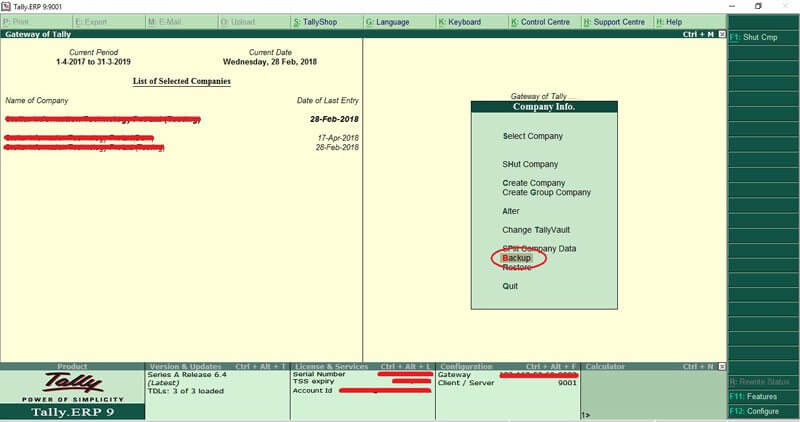This screenshot has height=422, width=800.
Task: Click the greyed Upload option
Action: [x=238, y=22]
